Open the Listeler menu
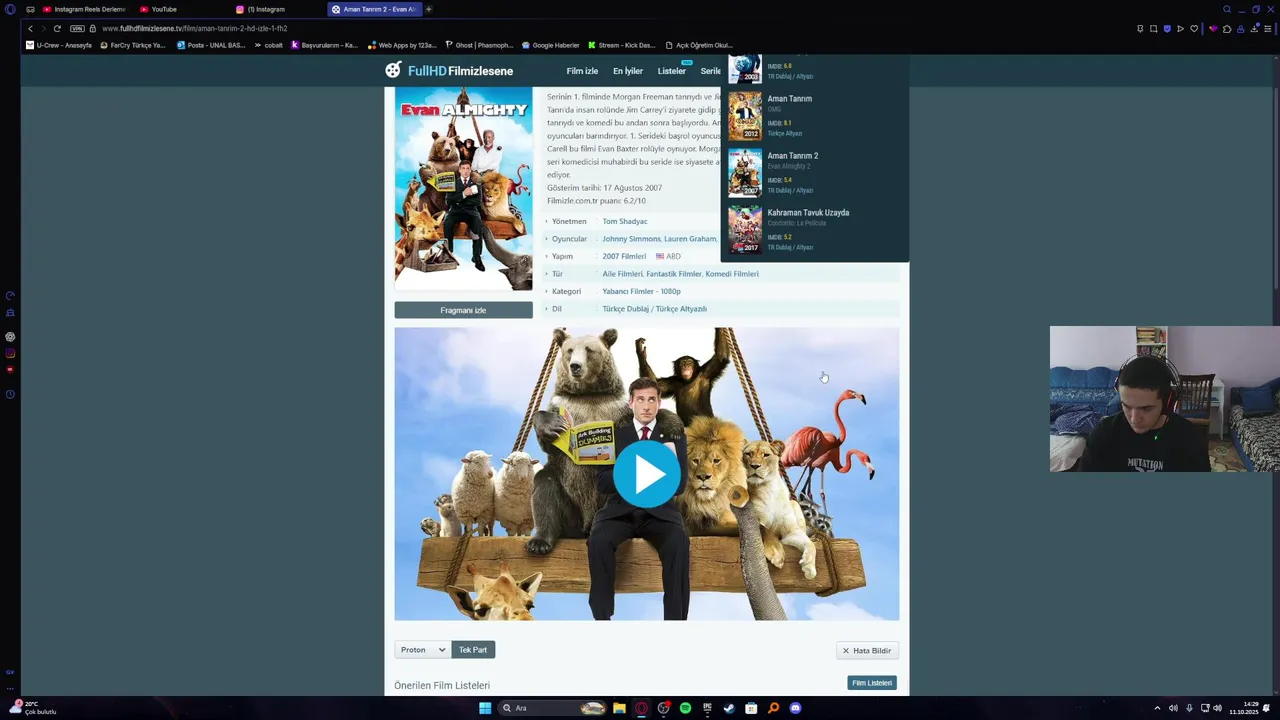This screenshot has height=720, width=1280. [x=672, y=71]
